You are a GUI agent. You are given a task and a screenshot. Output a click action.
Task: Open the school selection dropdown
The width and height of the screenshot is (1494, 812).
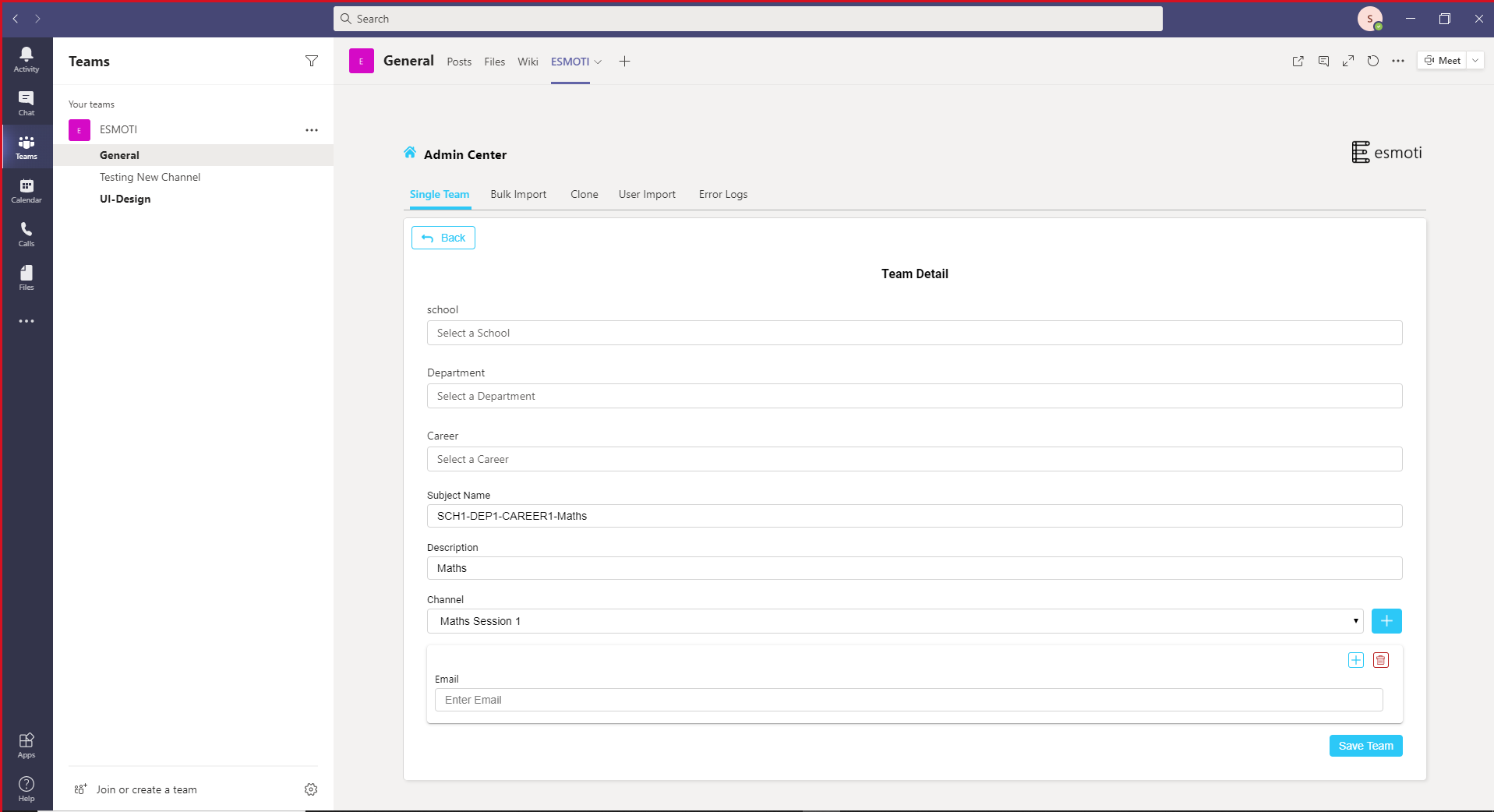[x=914, y=333]
